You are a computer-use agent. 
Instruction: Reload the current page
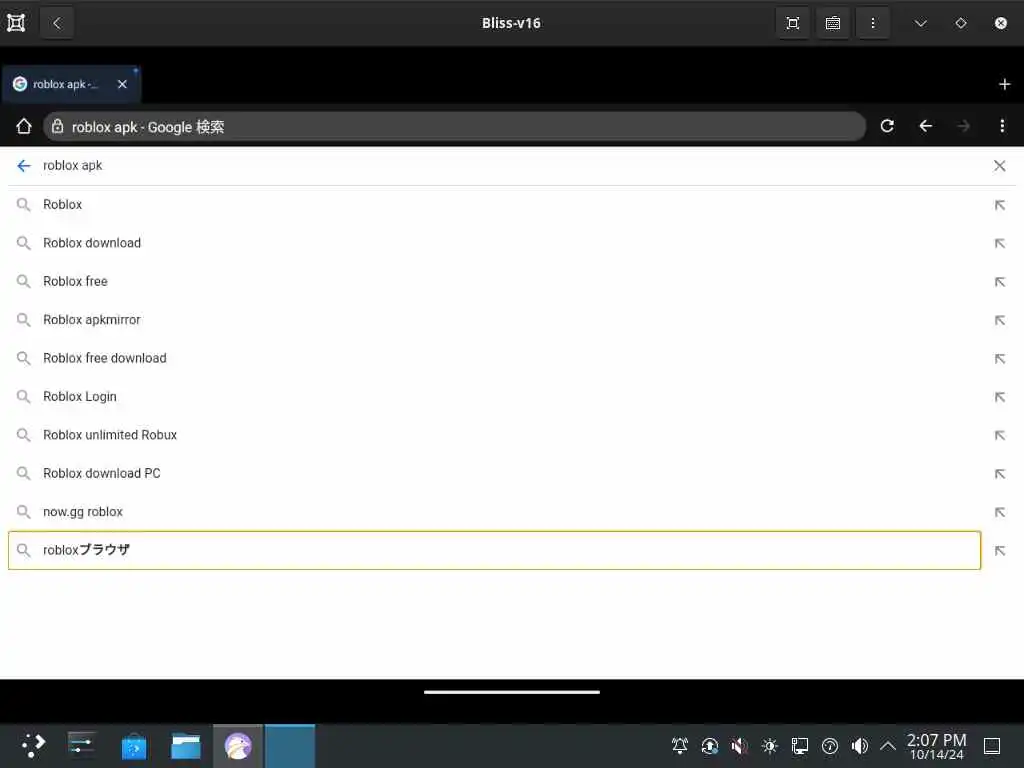click(887, 126)
